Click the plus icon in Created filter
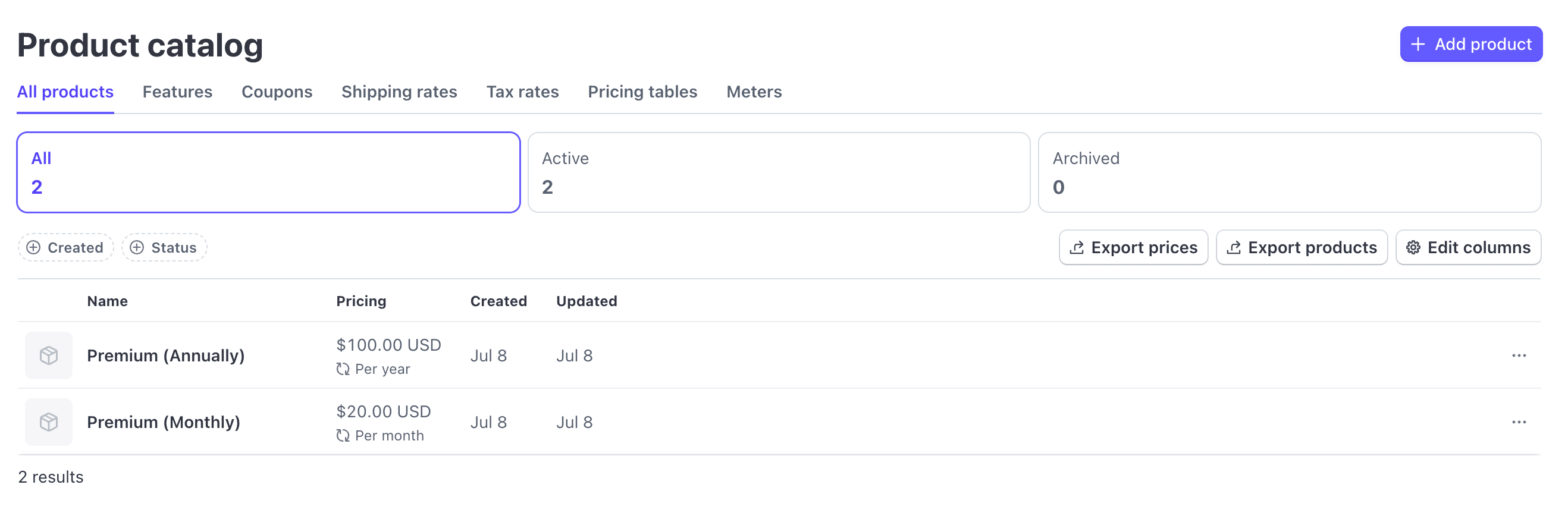 click(34, 248)
